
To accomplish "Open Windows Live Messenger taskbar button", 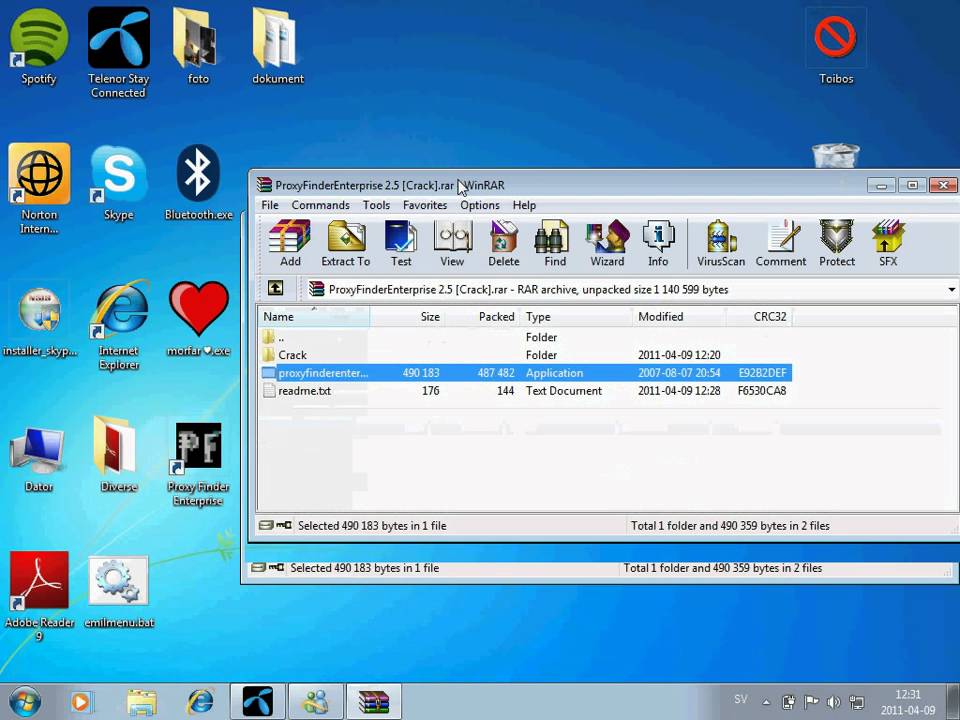I will [316, 702].
